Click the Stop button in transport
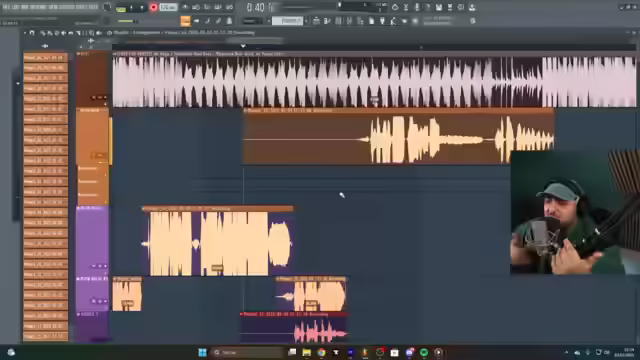The image size is (640, 360). click(142, 7)
